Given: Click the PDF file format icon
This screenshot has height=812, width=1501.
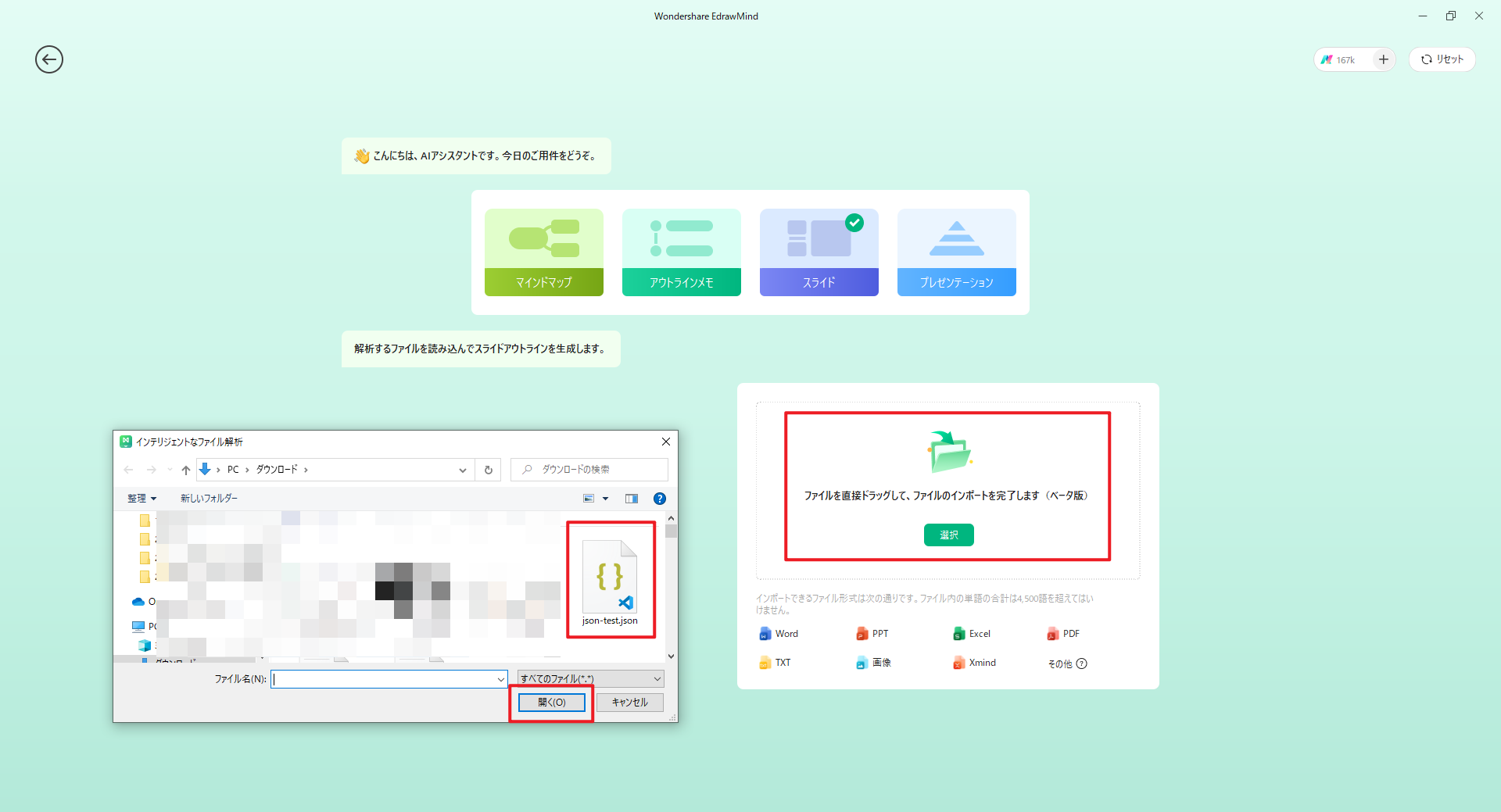Looking at the screenshot, I should click(1052, 634).
